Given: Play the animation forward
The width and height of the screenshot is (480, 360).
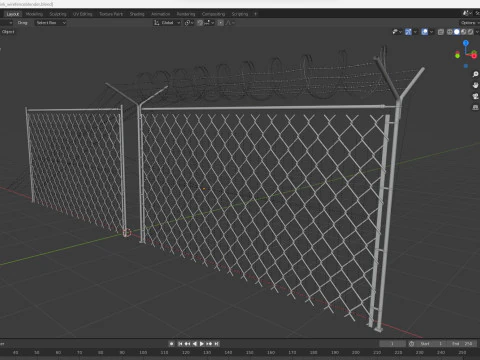Looking at the screenshot, I should click(202, 344).
